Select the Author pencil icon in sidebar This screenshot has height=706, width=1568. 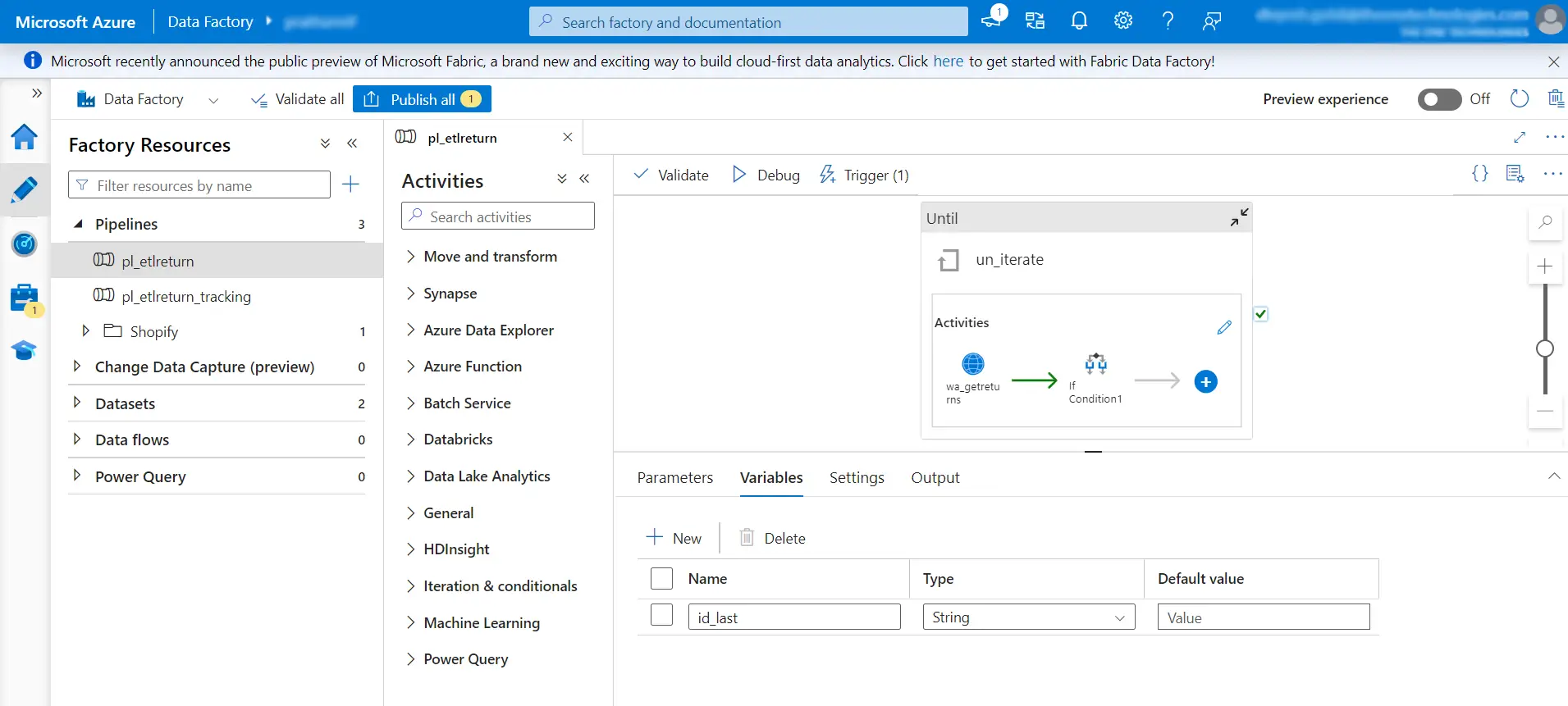[24, 189]
